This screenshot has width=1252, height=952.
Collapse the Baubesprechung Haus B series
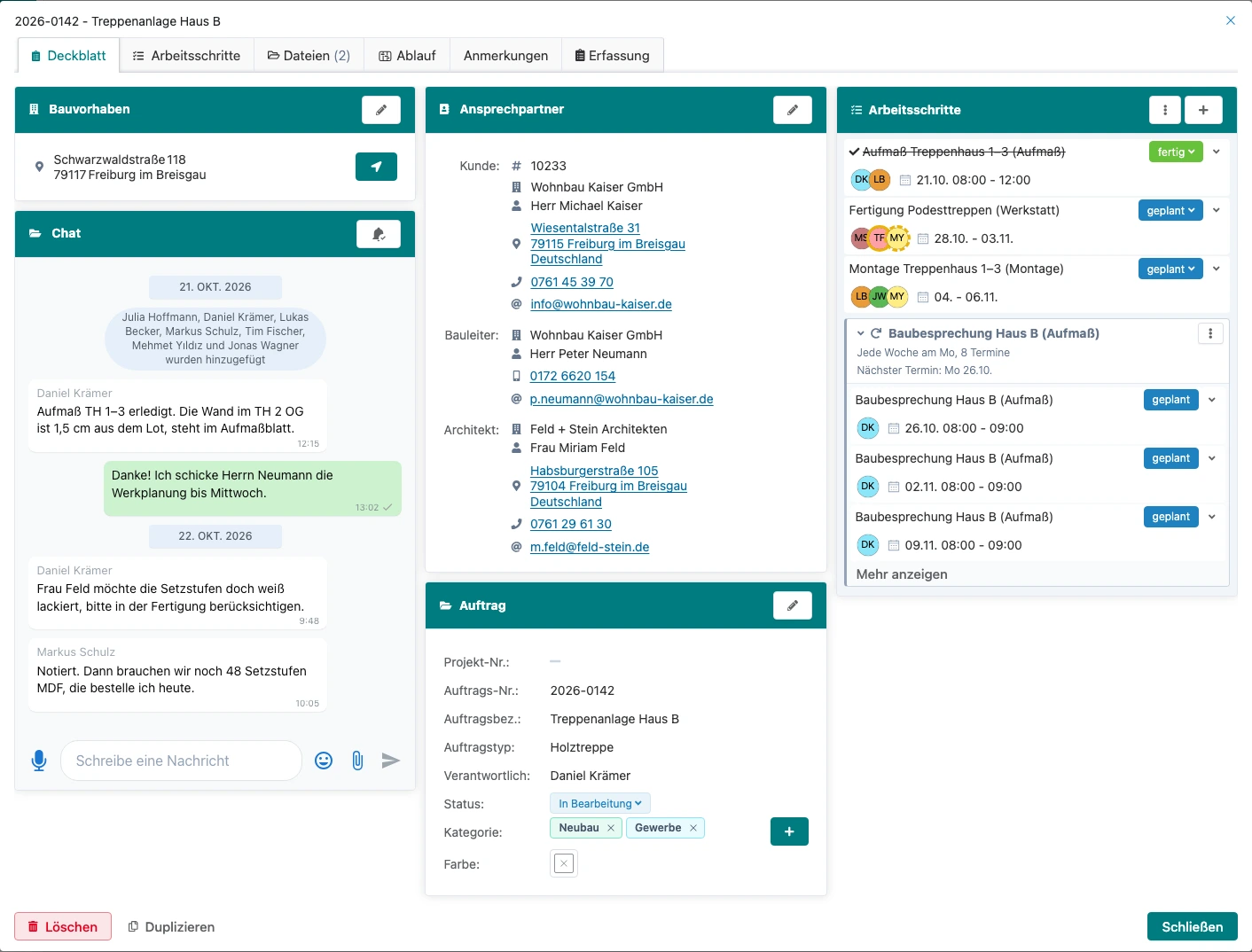(860, 333)
